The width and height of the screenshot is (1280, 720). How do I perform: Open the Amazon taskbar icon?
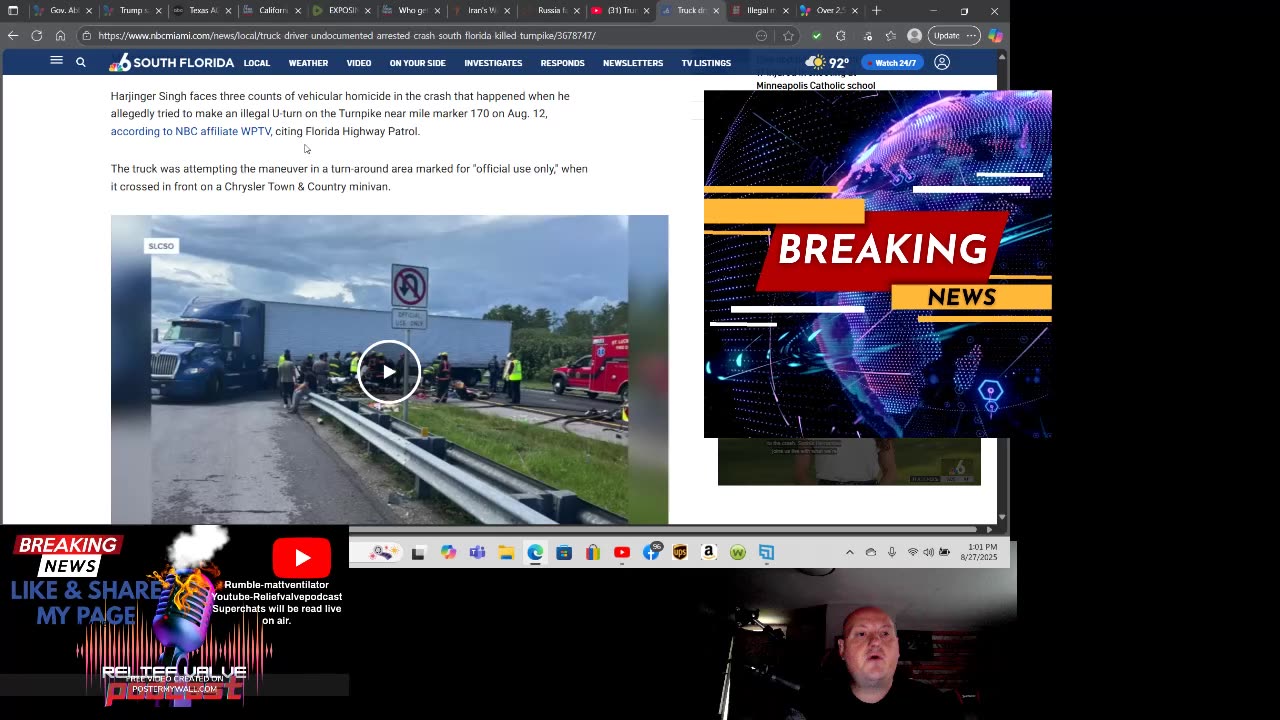(x=709, y=552)
